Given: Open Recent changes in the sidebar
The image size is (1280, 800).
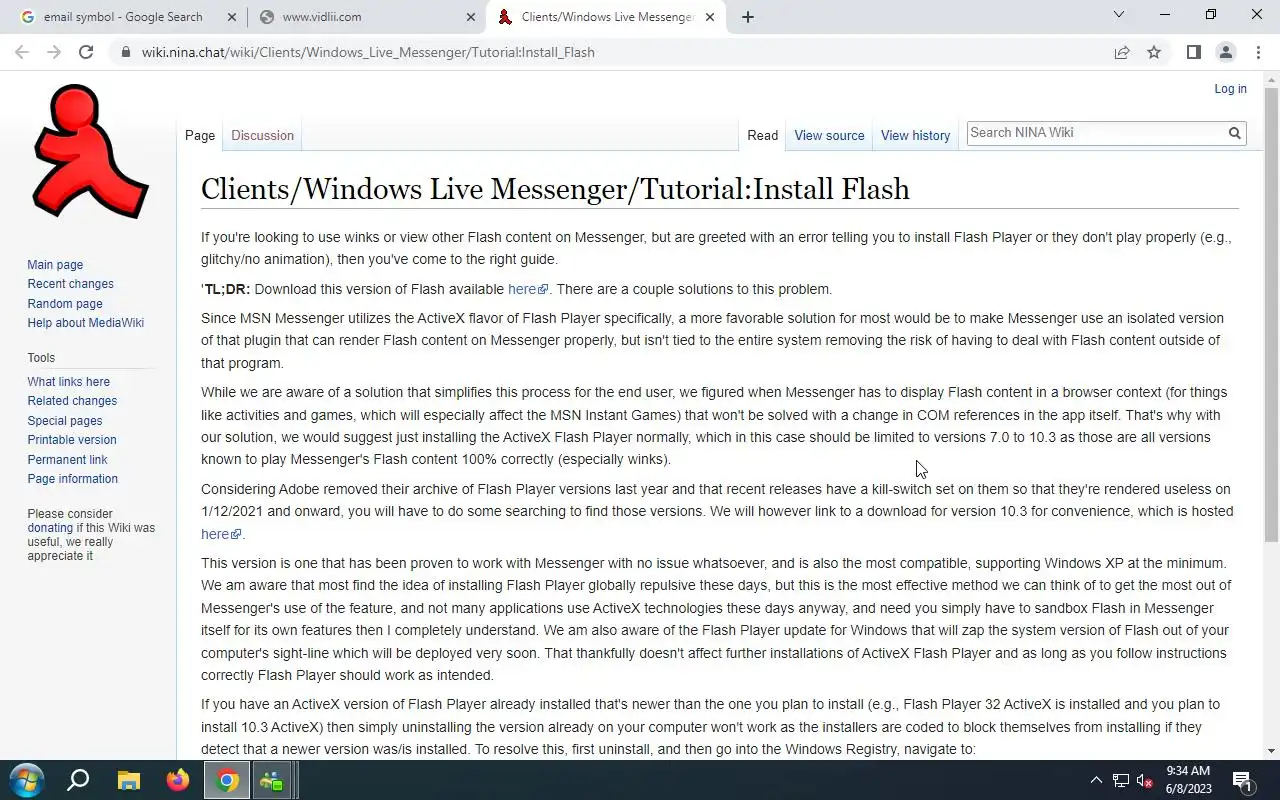Looking at the screenshot, I should 70,284.
